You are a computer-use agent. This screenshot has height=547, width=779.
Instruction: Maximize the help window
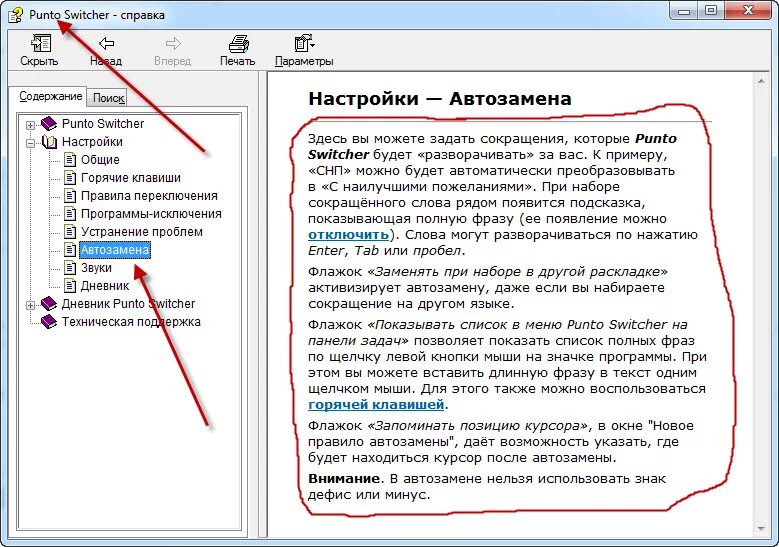[711, 11]
